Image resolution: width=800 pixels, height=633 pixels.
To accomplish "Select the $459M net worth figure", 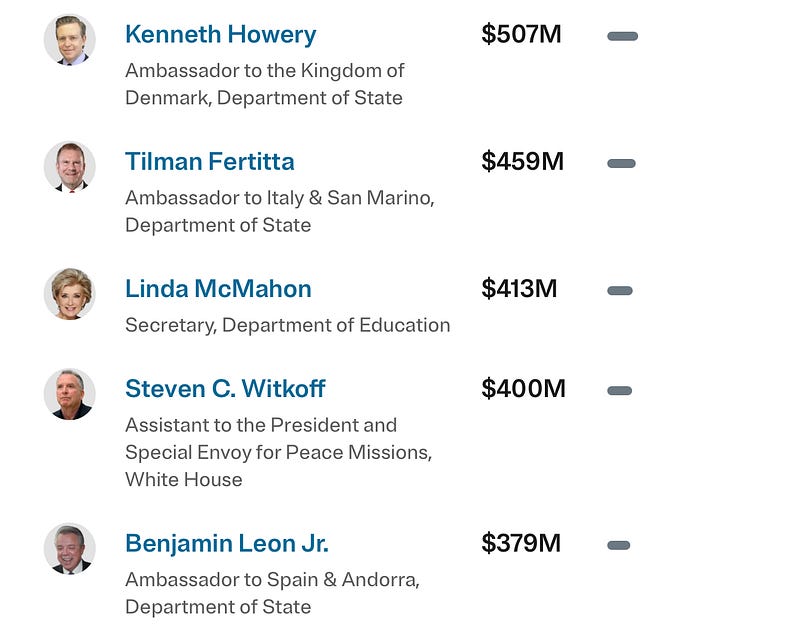I will point(523,161).
